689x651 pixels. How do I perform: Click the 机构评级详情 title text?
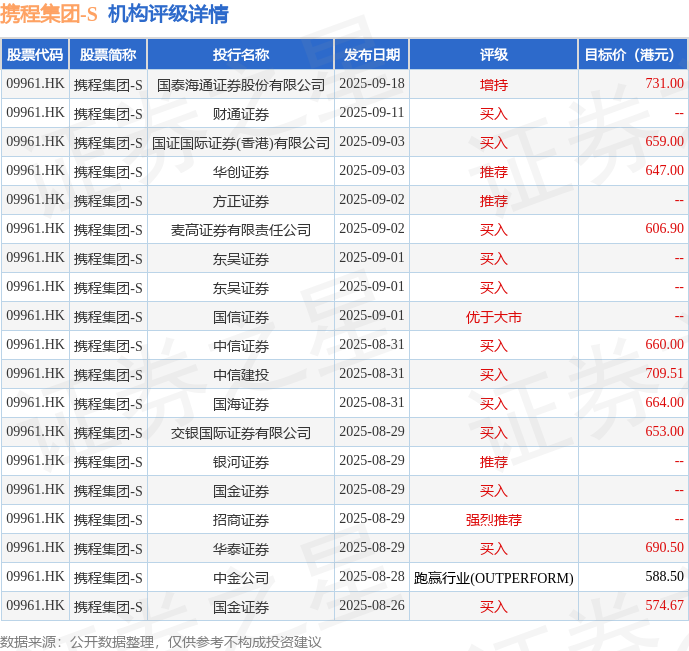(x=168, y=14)
